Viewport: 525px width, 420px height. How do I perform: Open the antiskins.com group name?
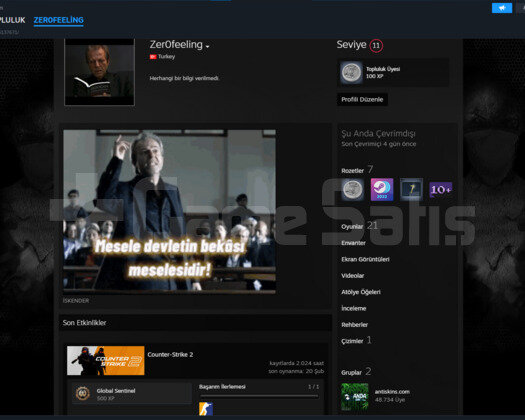(392, 392)
